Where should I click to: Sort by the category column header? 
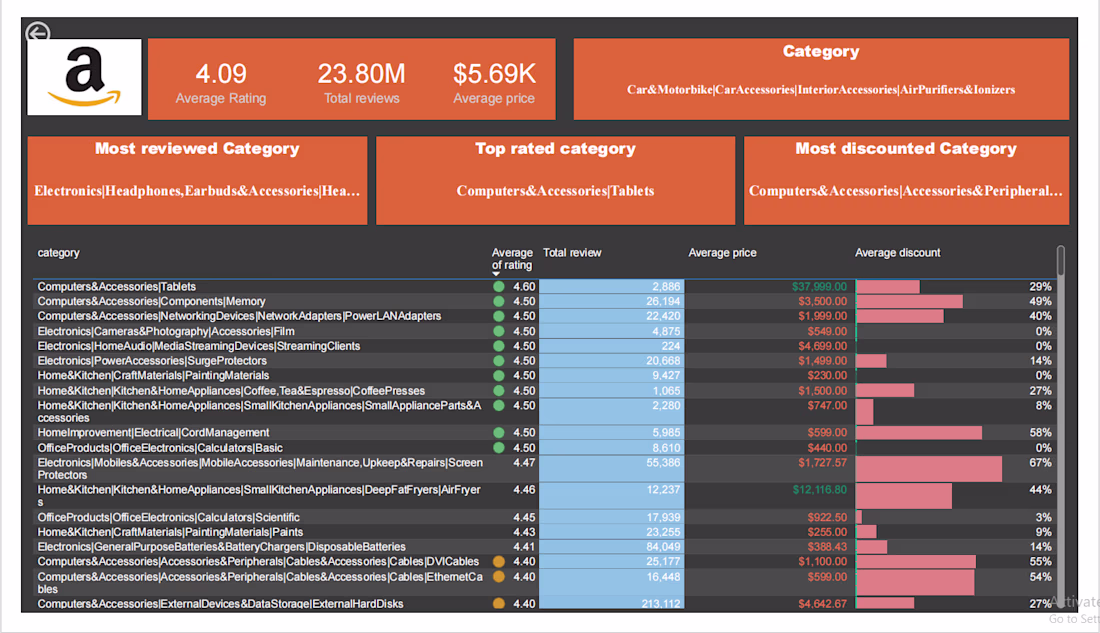58,253
